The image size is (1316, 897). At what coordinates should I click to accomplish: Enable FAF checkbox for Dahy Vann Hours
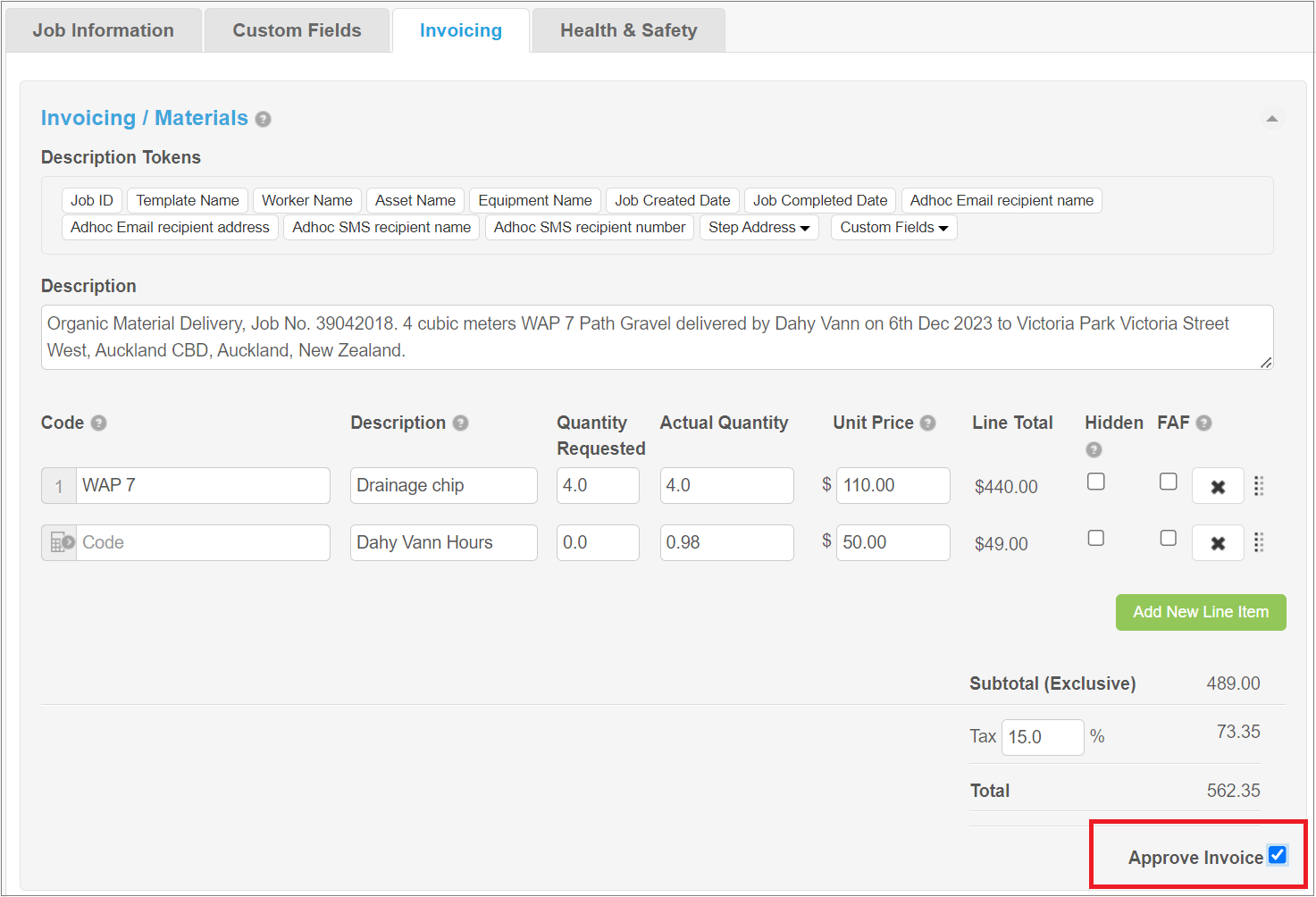tap(1168, 538)
